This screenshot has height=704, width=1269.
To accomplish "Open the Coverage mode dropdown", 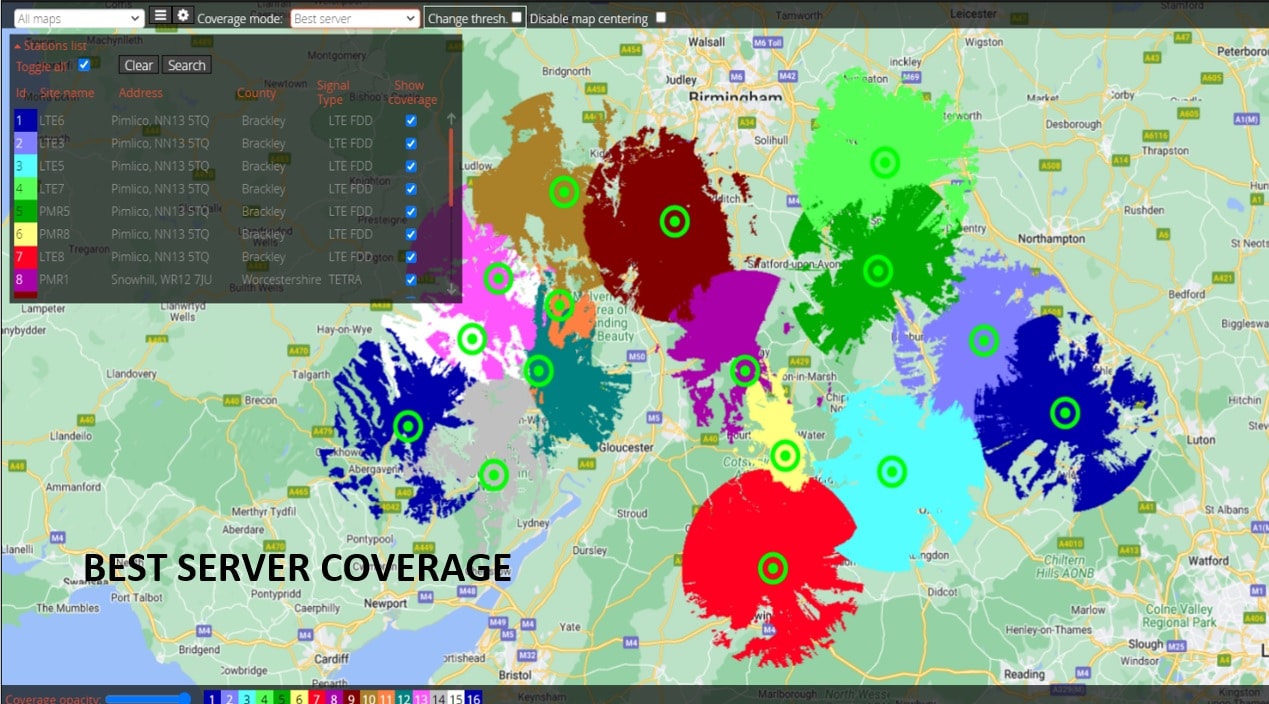I will (355, 18).
